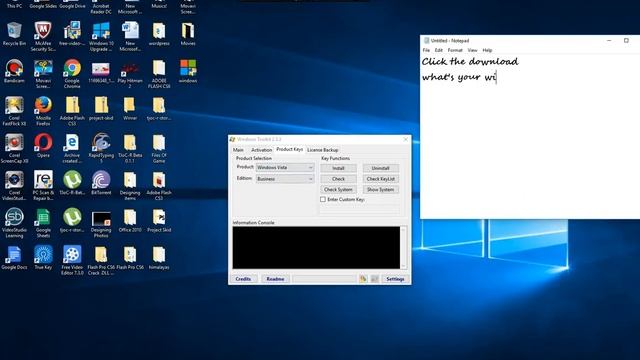Select the Office 2010 folder

(130, 220)
